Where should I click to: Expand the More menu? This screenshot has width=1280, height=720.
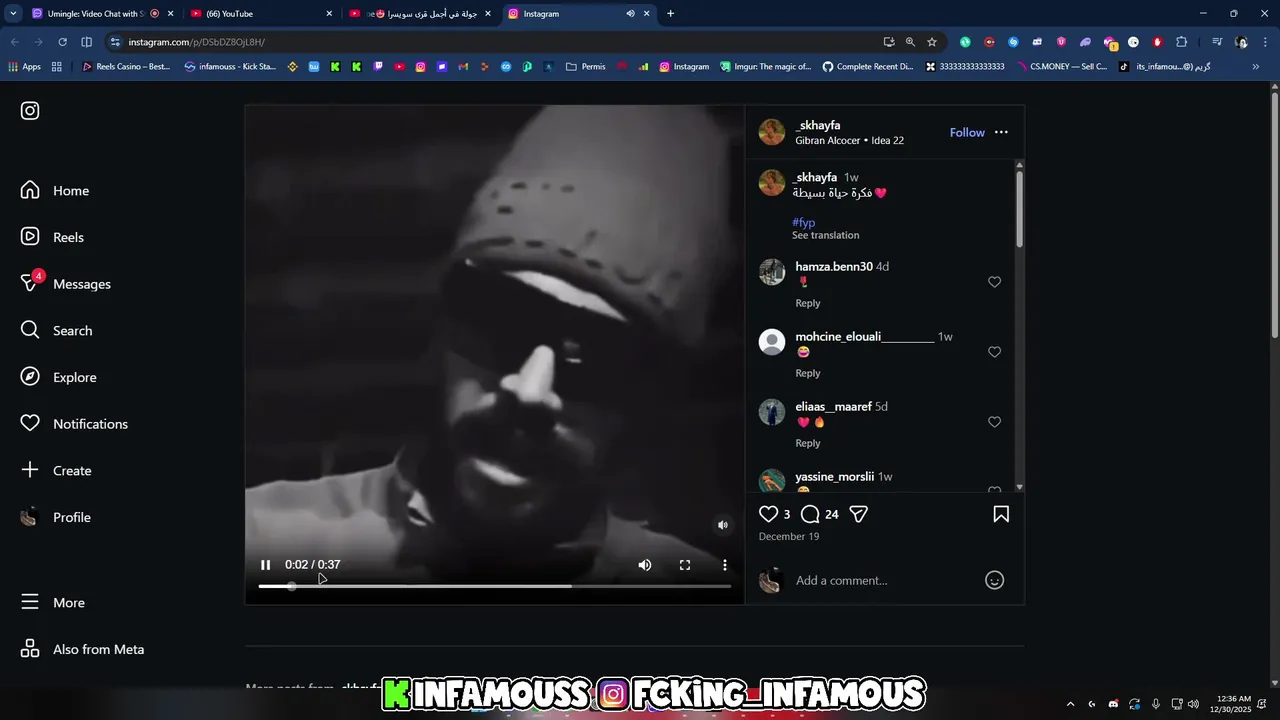pos(53,603)
